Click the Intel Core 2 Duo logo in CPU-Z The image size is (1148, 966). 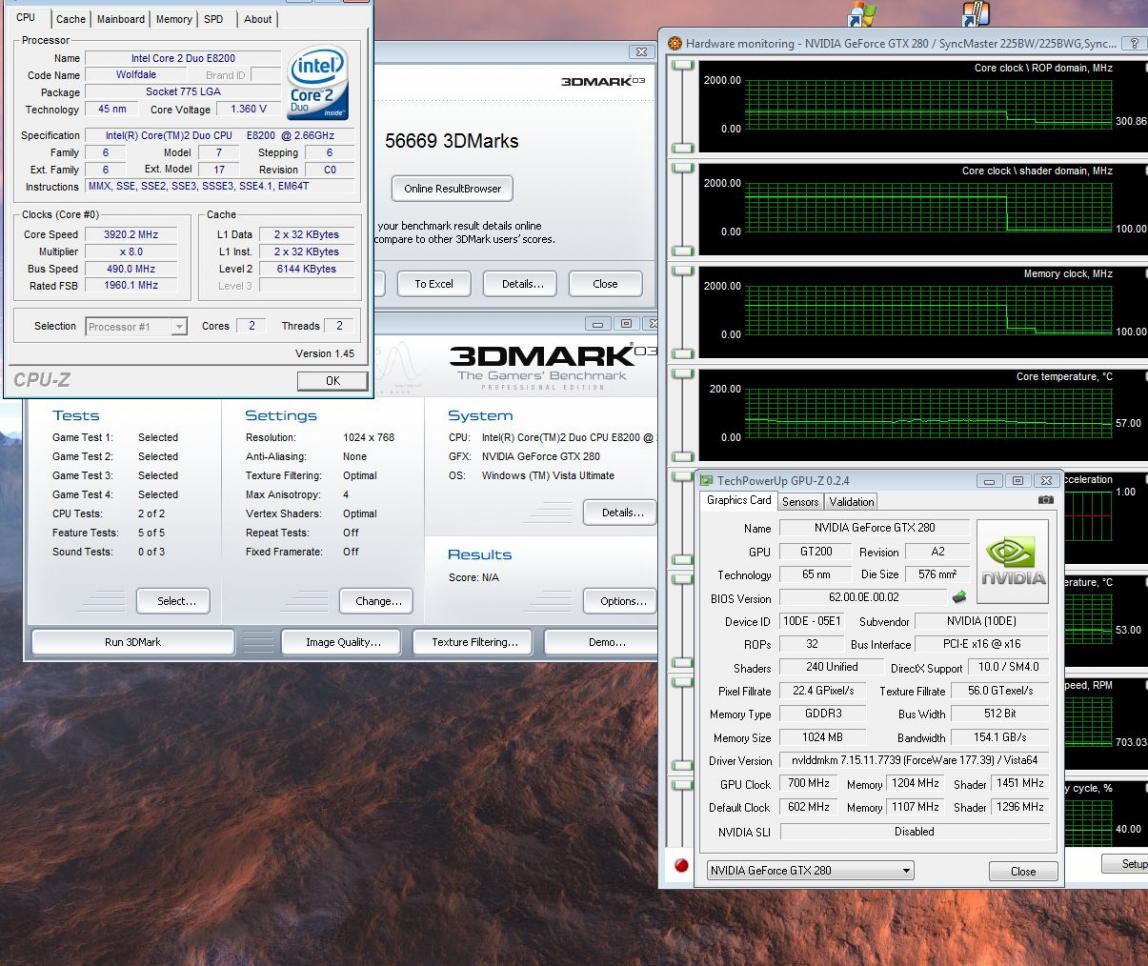[318, 83]
